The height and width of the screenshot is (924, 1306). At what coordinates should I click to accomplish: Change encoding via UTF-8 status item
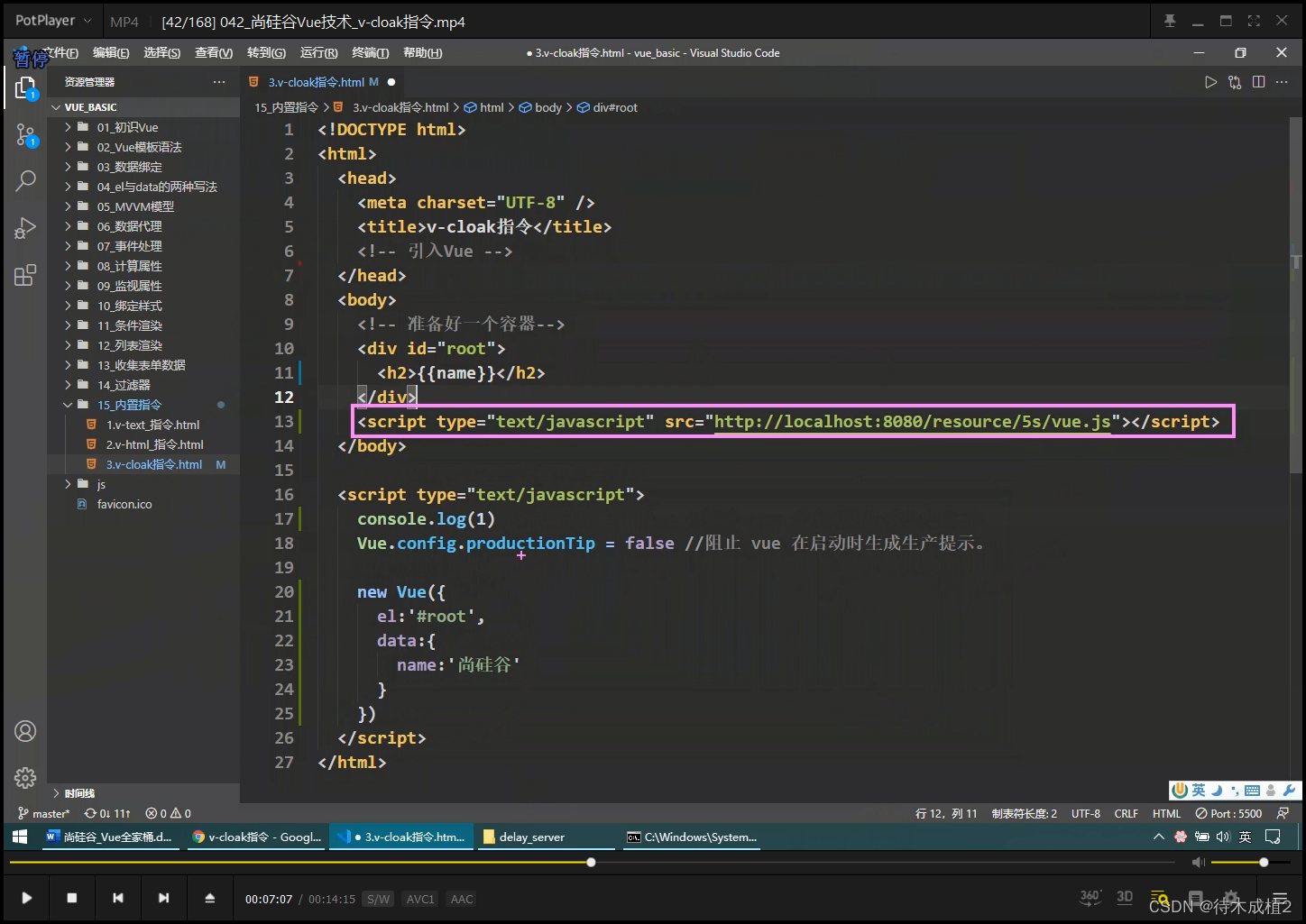tap(1086, 813)
